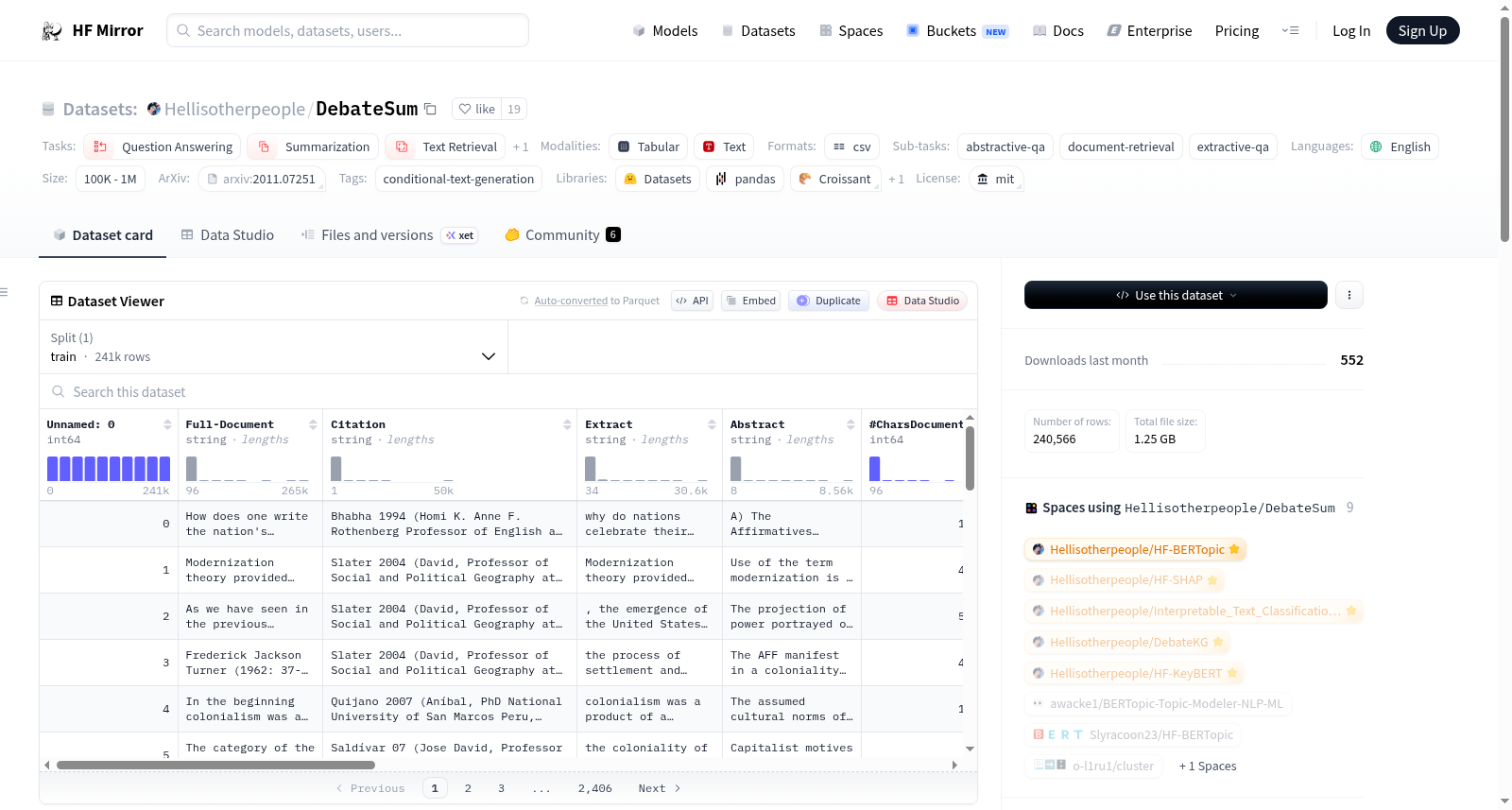Open the Pricing page link
Viewport: 1512px width, 810px height.
1236,31
